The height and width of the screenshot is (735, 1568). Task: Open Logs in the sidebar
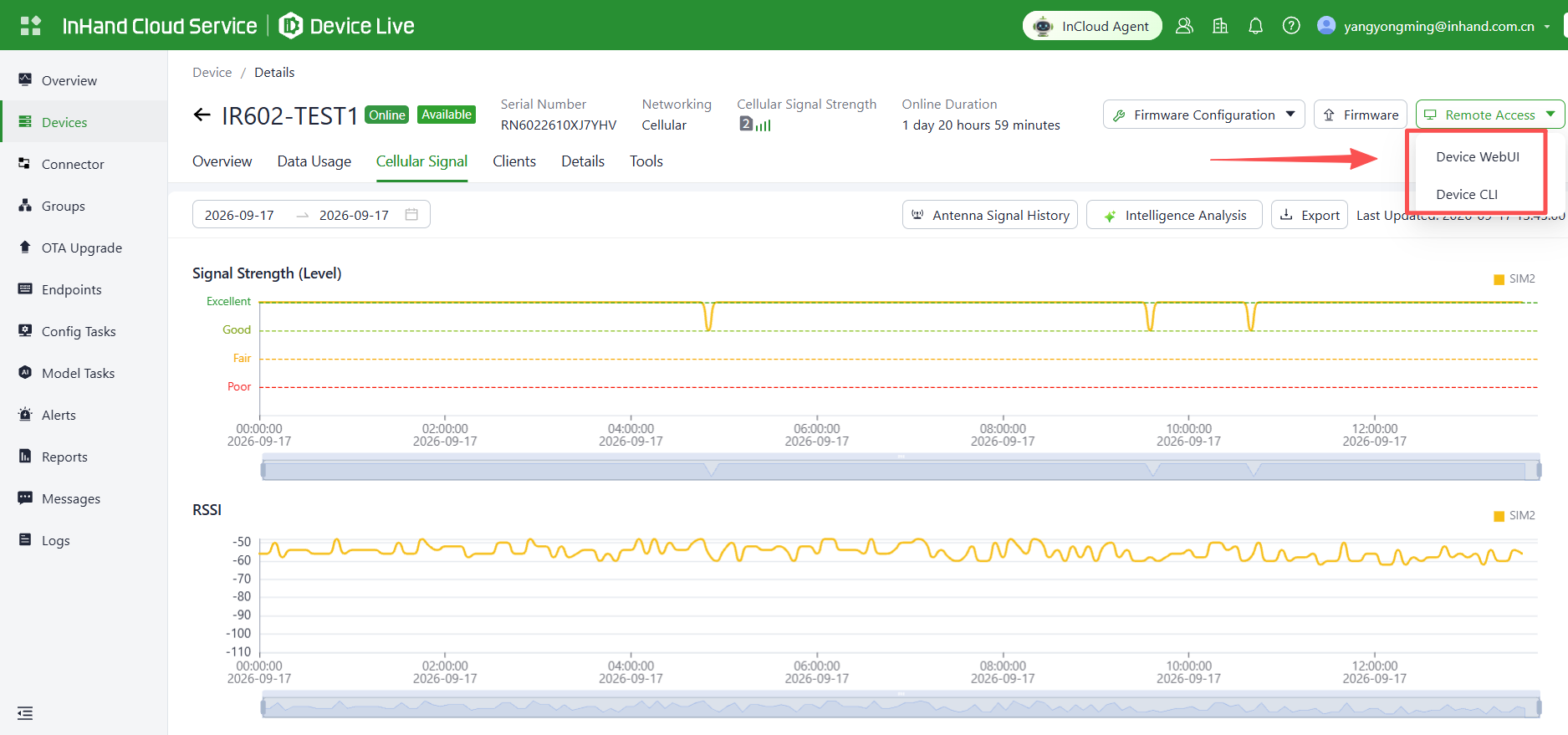[84, 540]
